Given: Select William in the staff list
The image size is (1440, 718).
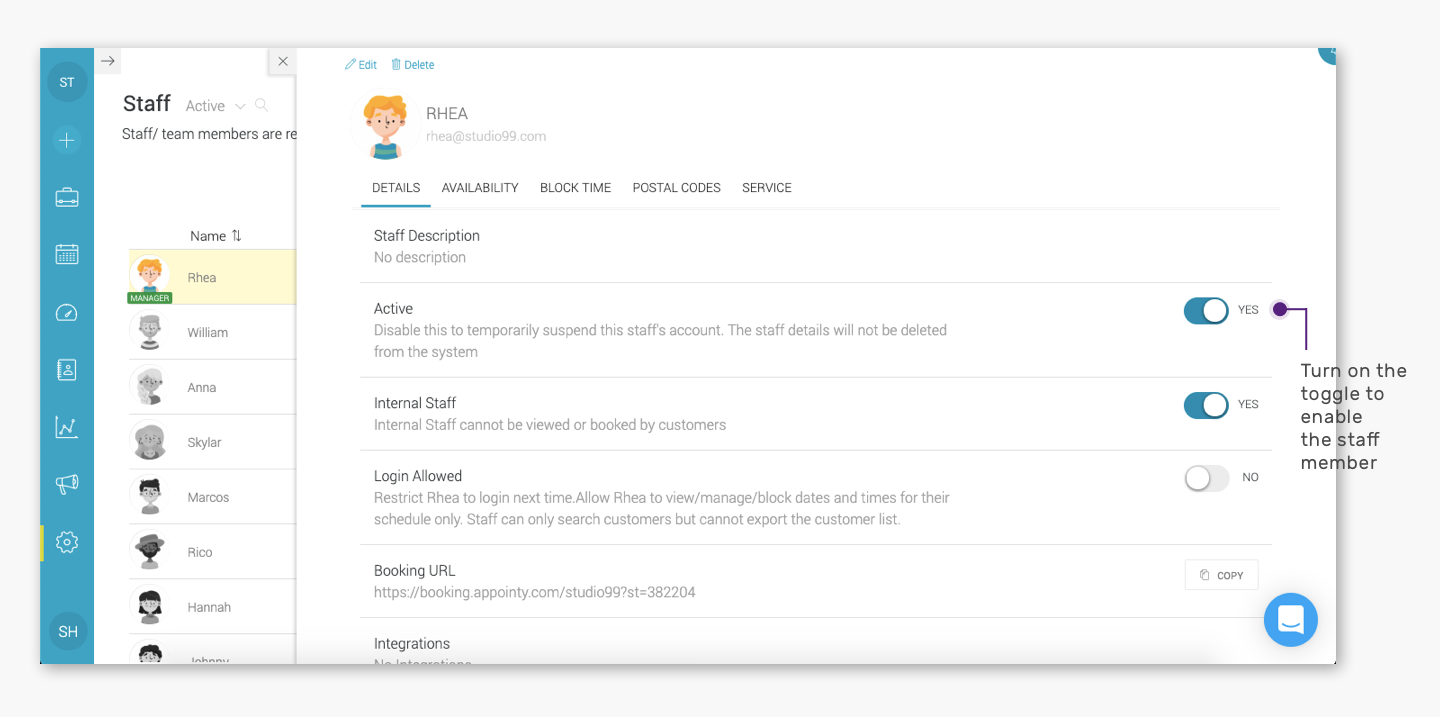Looking at the screenshot, I should coord(212,332).
